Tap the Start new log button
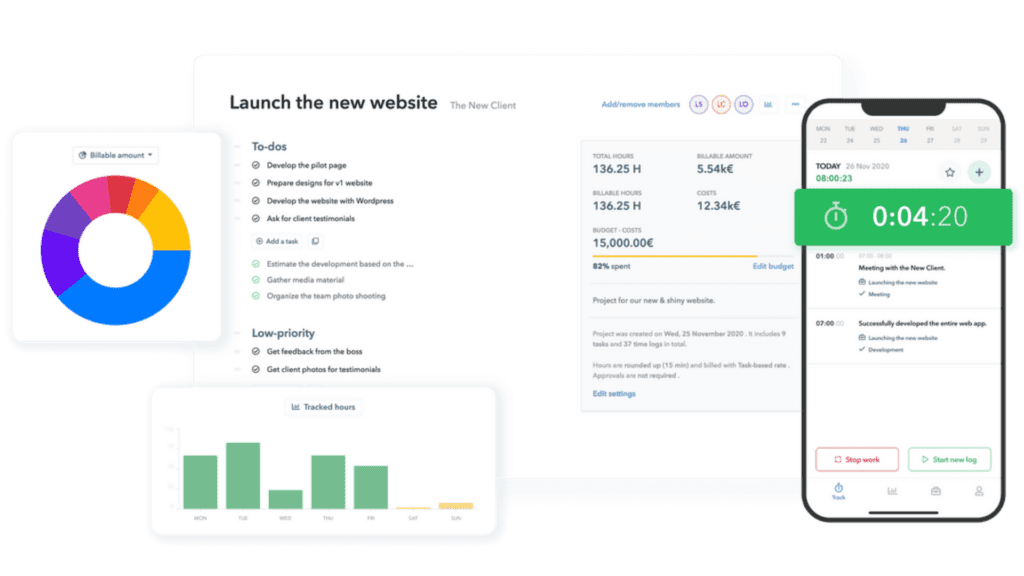 [x=950, y=460]
